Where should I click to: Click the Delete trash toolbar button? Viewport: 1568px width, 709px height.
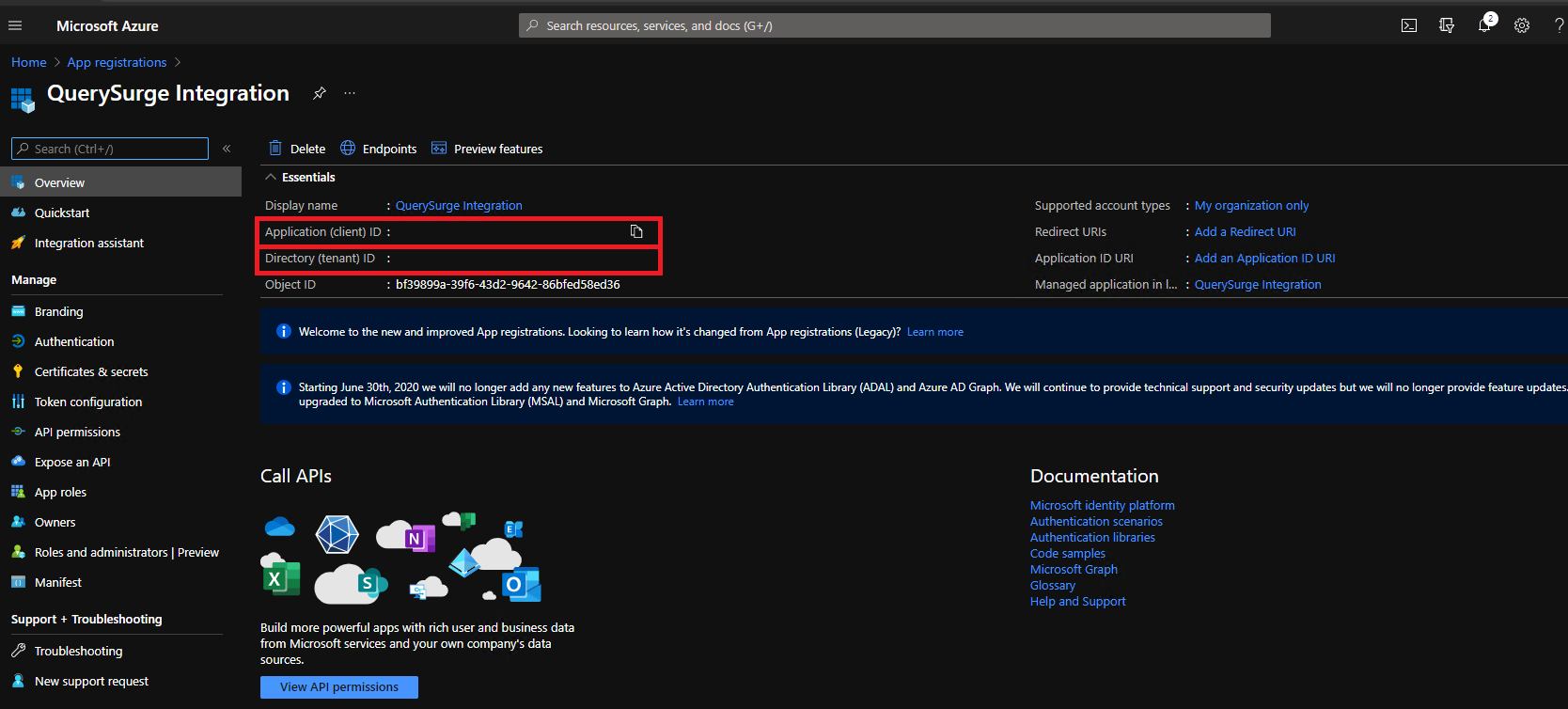coord(297,149)
